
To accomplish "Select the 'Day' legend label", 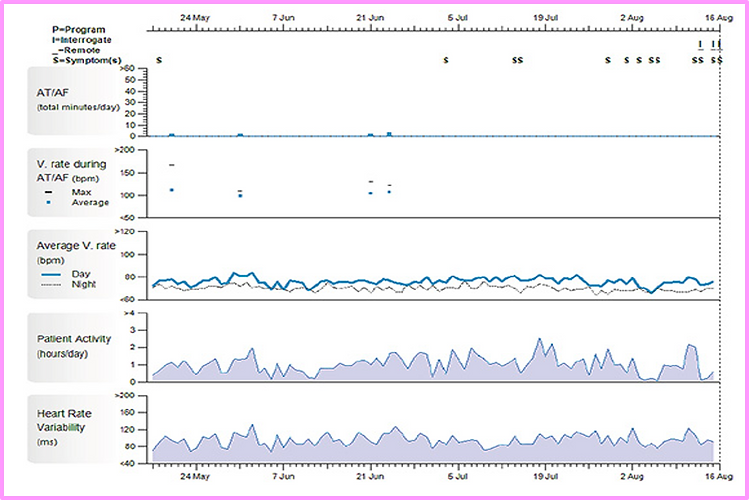I will [x=81, y=274].
